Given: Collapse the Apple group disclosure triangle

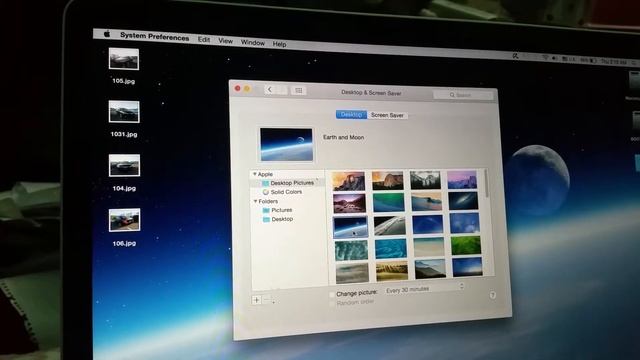Looking at the screenshot, I should point(255,174).
